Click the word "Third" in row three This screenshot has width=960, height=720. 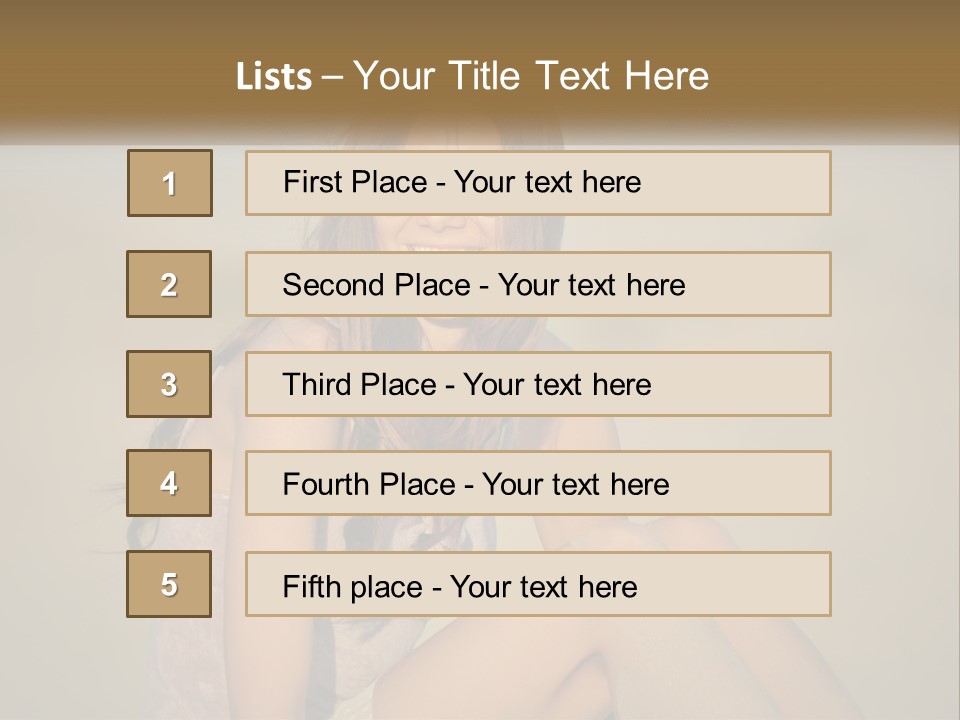coord(316,385)
